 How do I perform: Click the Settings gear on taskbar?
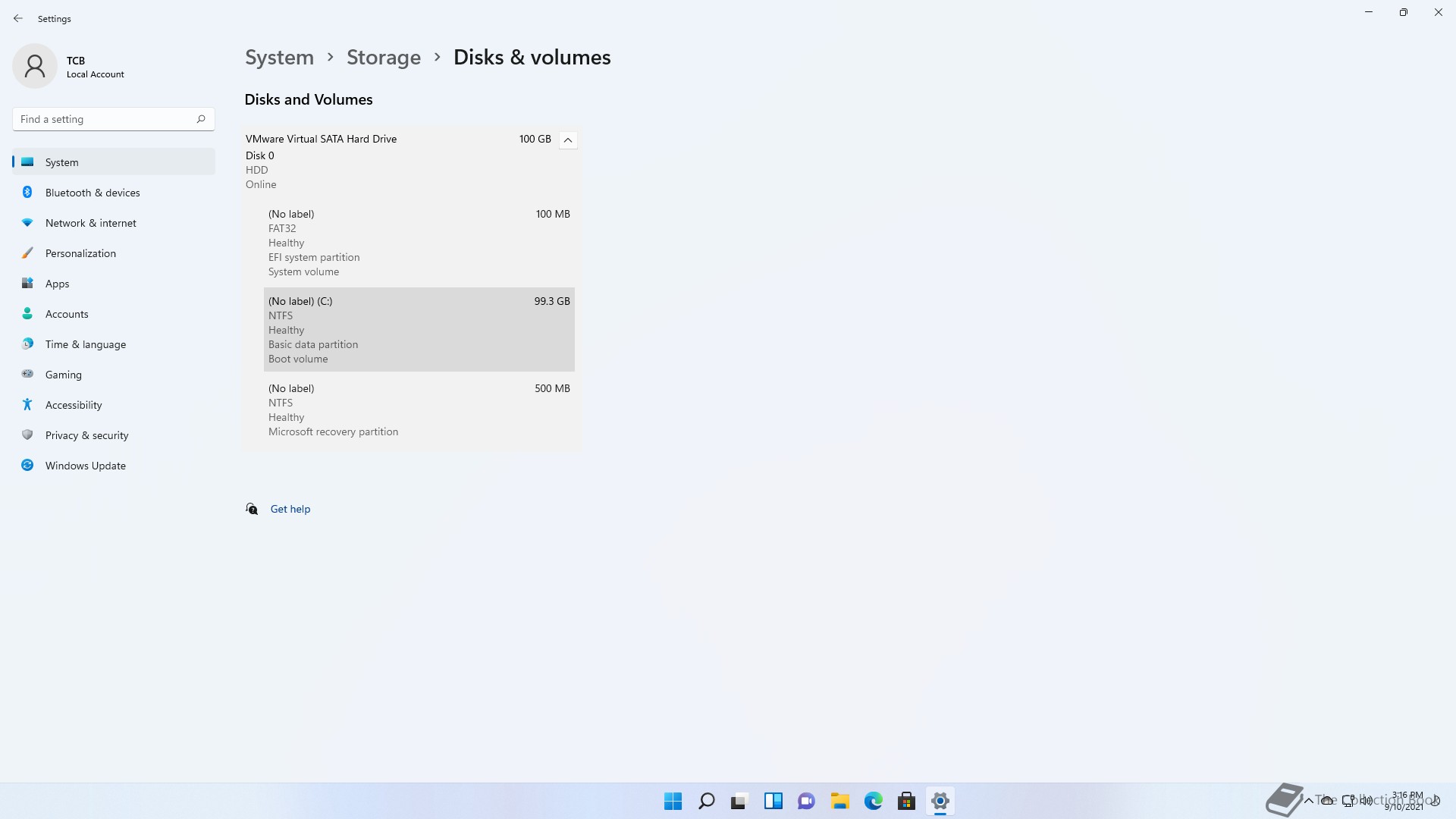click(x=940, y=801)
